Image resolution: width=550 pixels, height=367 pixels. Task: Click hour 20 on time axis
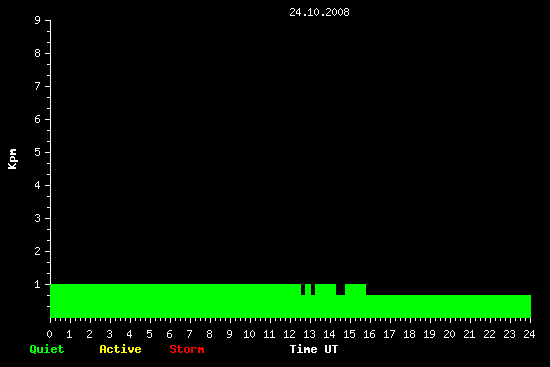pos(449,334)
